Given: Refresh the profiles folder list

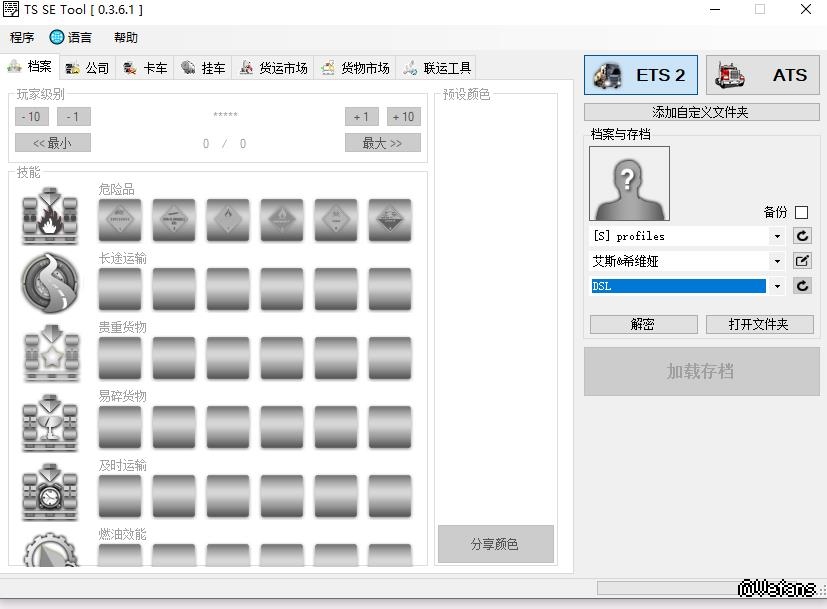Looking at the screenshot, I should point(802,236).
